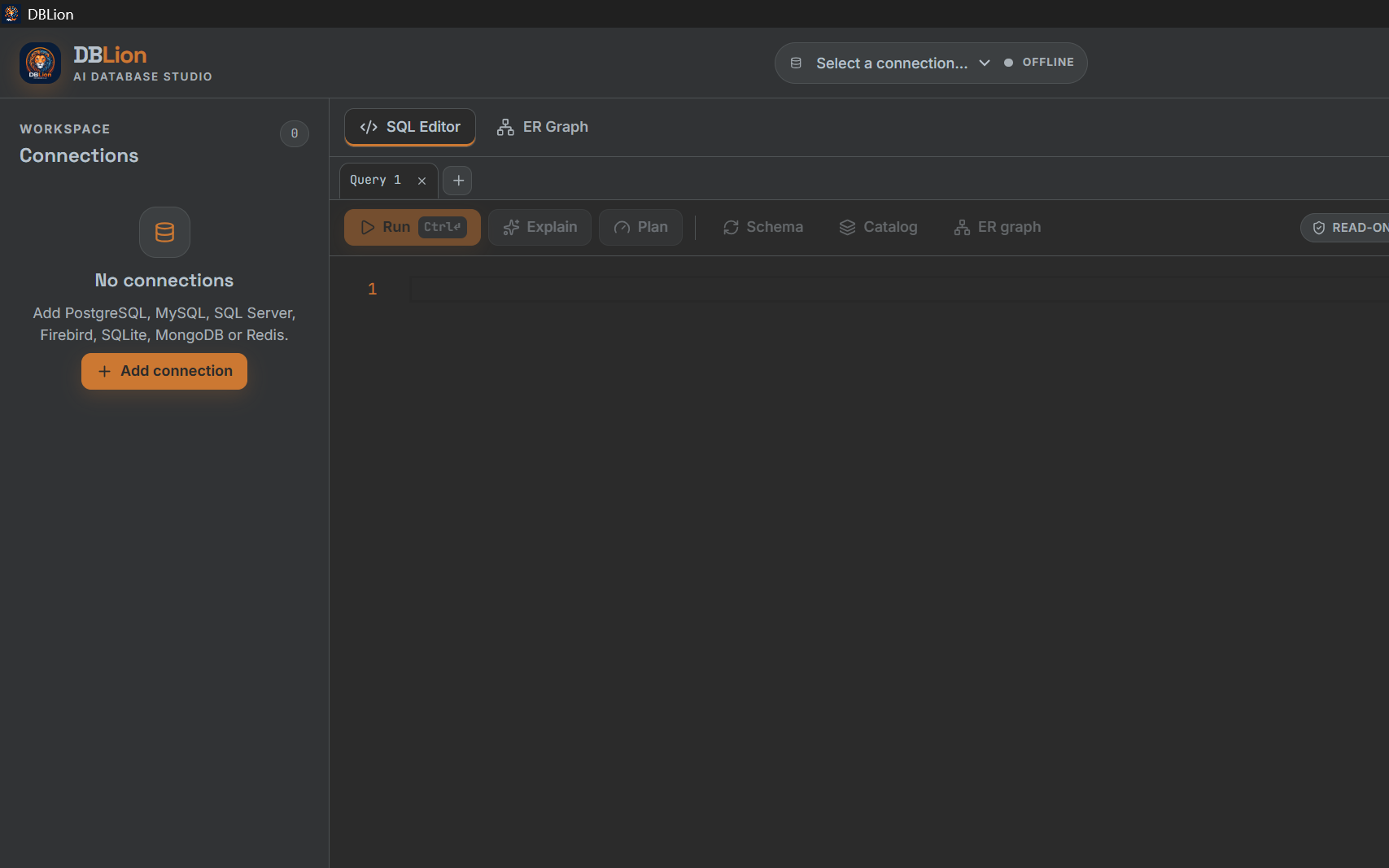Click the Connections heading
Screen dimensions: 1389x868
(79, 155)
